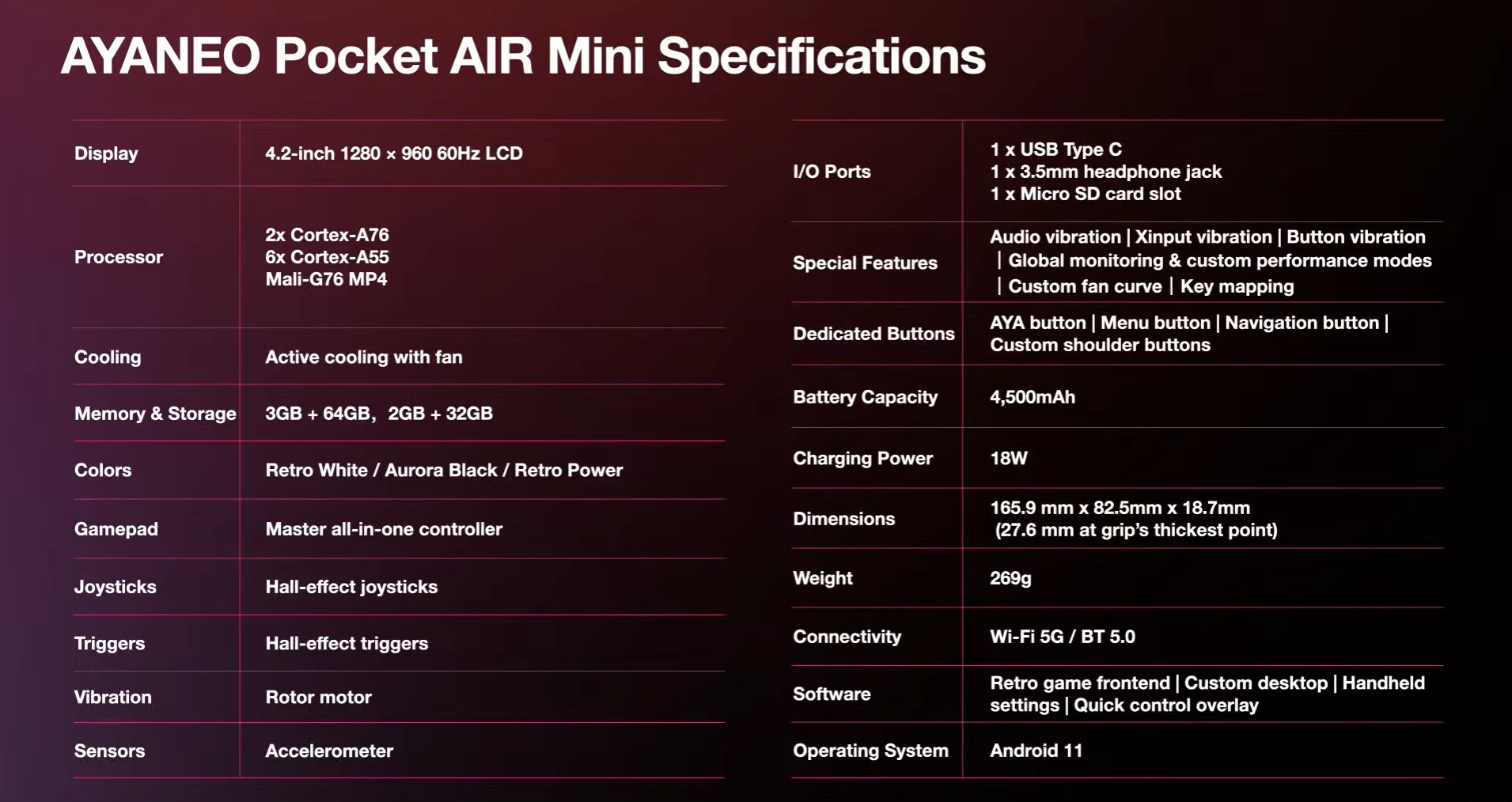Select the 4,500mAh battery capacity value
1512x802 pixels.
pos(1033,397)
